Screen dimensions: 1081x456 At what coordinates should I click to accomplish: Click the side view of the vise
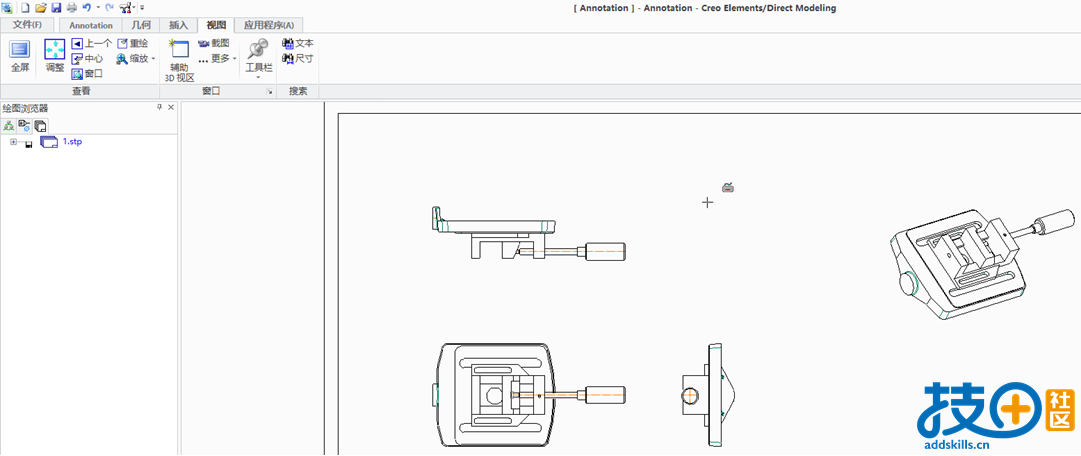click(x=528, y=233)
